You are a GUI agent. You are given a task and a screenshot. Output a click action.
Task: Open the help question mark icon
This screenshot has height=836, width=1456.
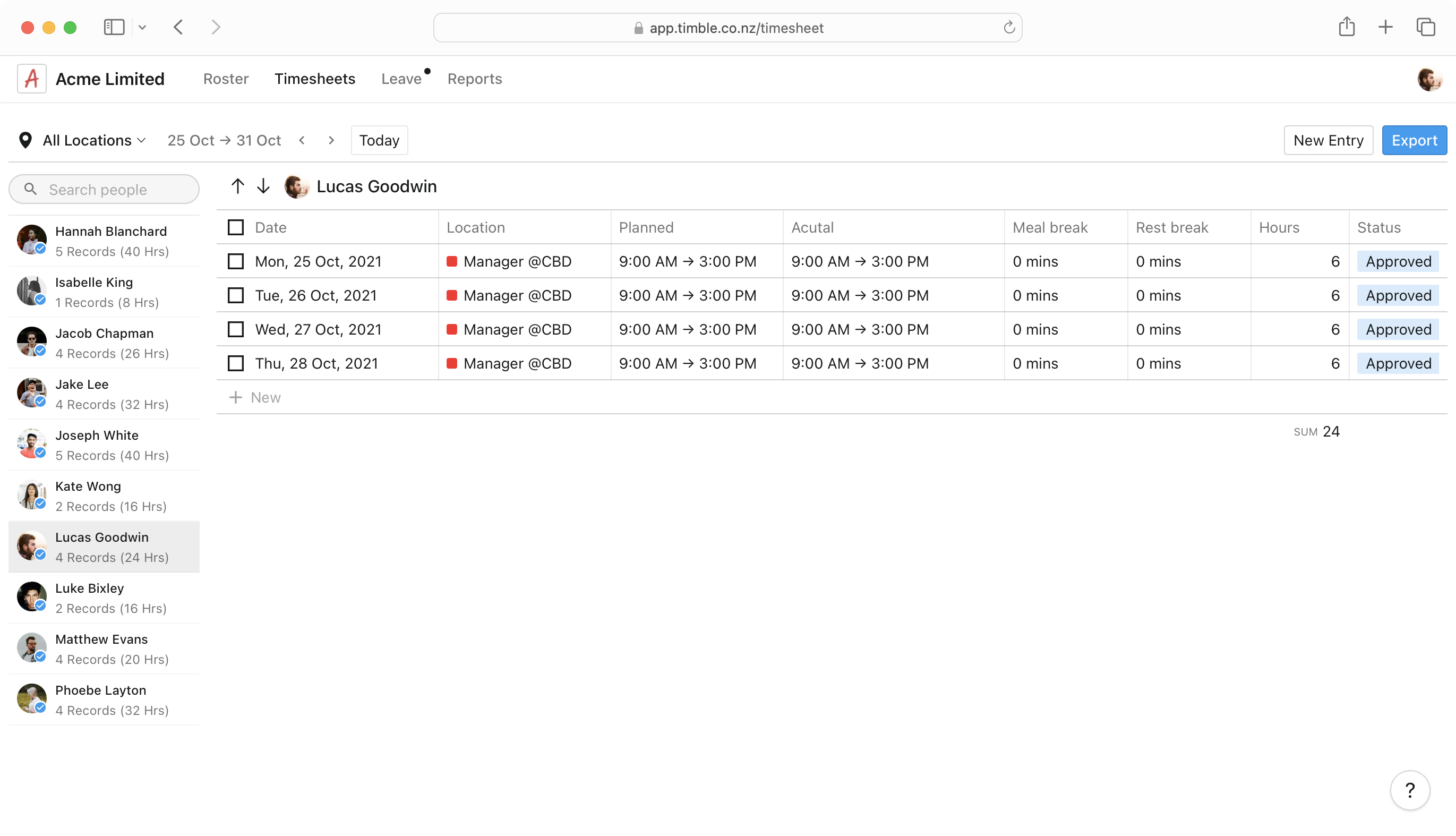coord(1410,790)
